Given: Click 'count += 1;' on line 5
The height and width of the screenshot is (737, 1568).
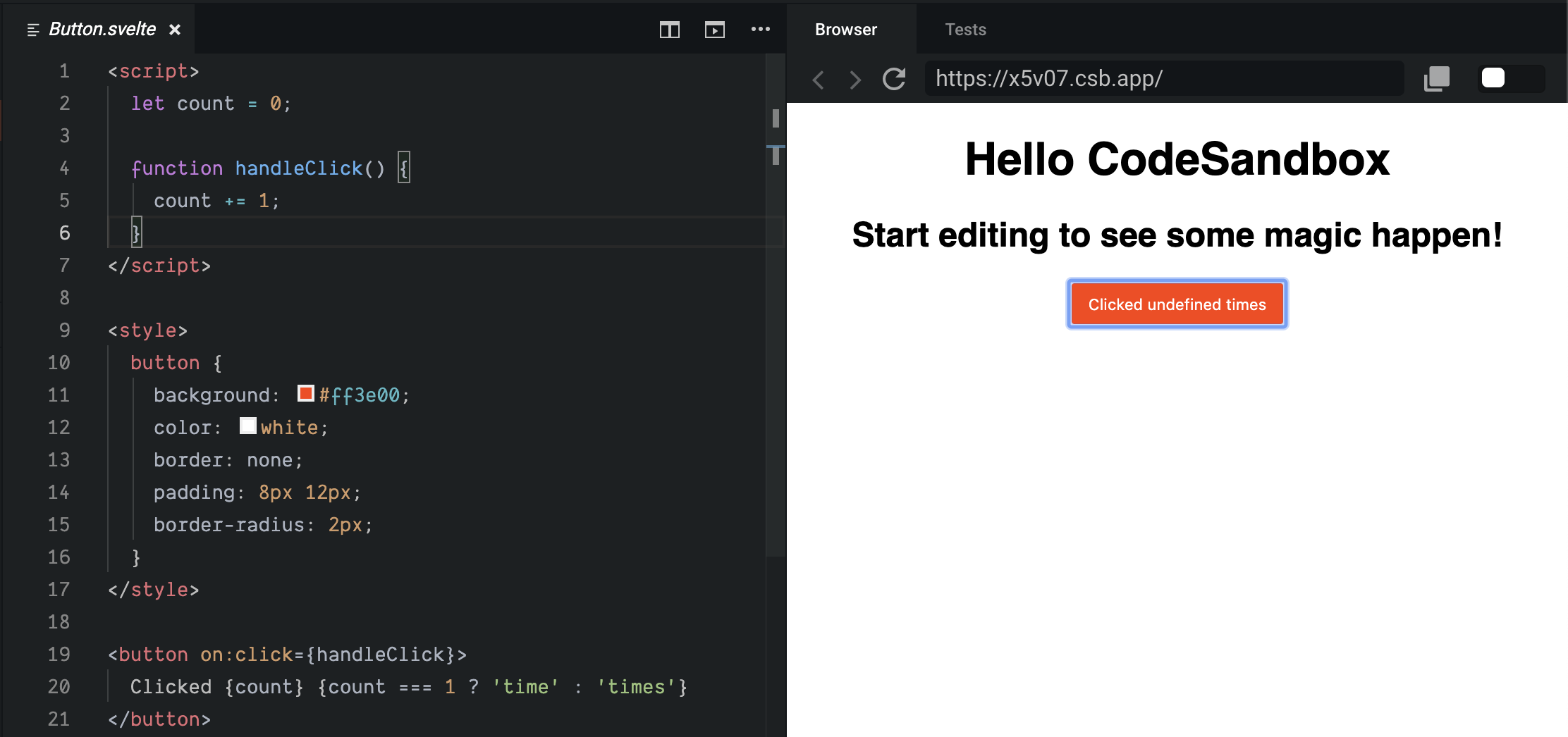Looking at the screenshot, I should click(216, 201).
